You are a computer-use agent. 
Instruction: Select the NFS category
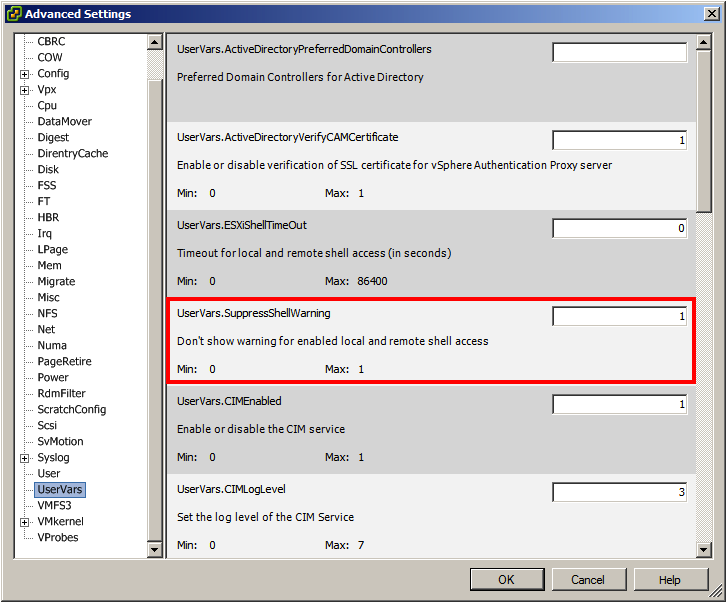tap(47, 314)
